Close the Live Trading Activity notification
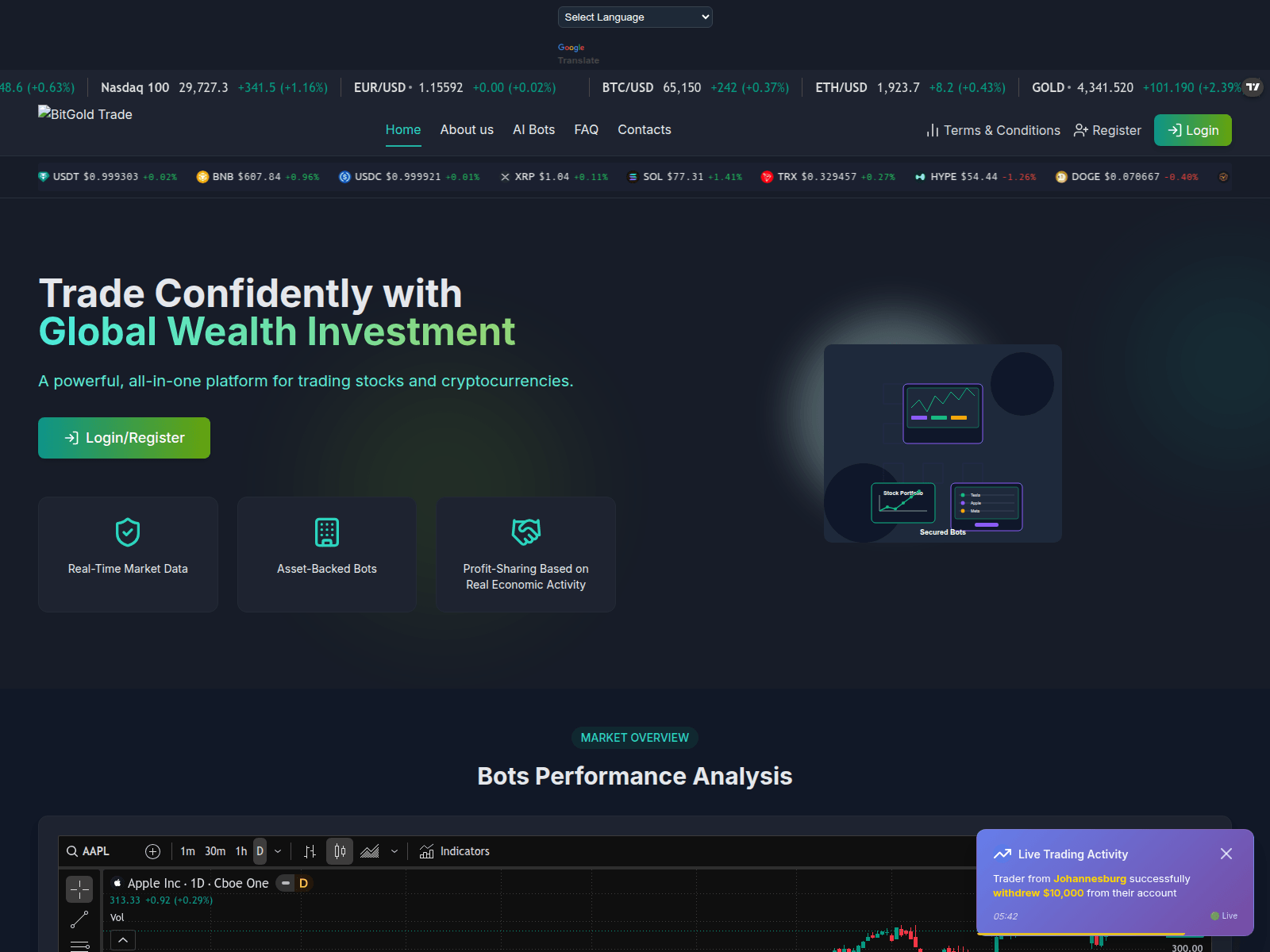The image size is (1270, 952). click(1226, 854)
